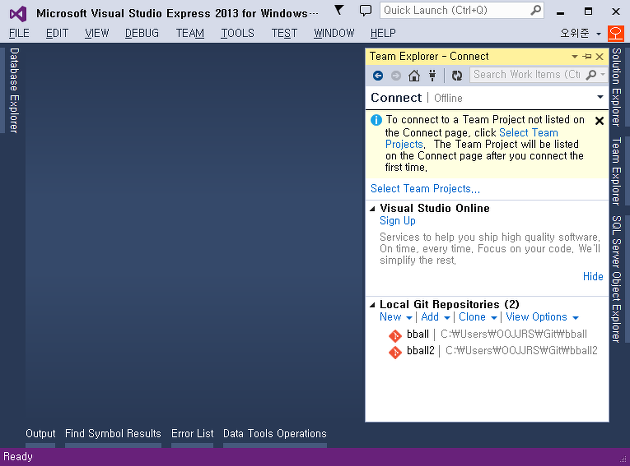Close the Team Explorer panel
This screenshot has width=630, height=466.
tap(599, 57)
